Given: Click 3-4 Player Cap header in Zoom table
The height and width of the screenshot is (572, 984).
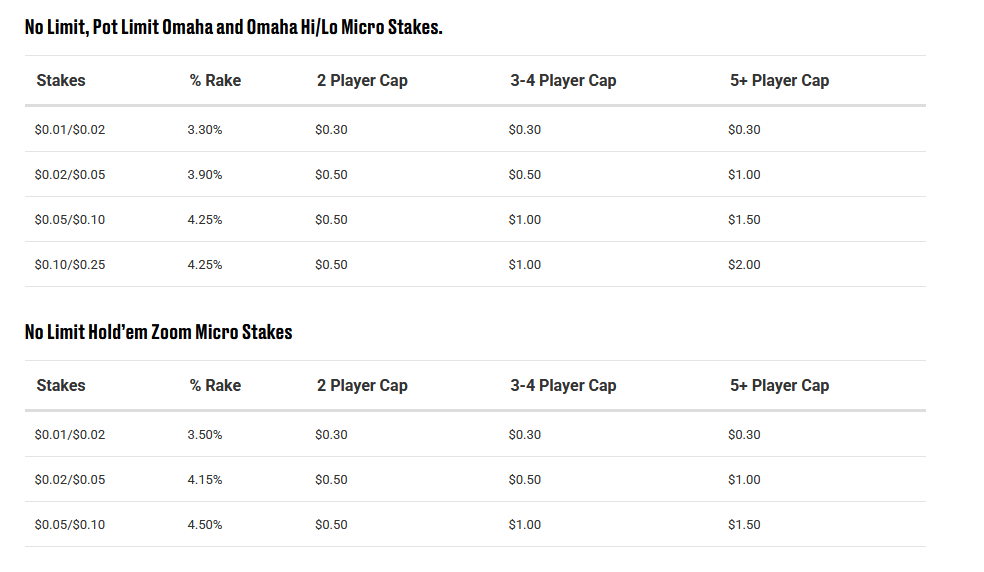Looking at the screenshot, I should tap(563, 386).
